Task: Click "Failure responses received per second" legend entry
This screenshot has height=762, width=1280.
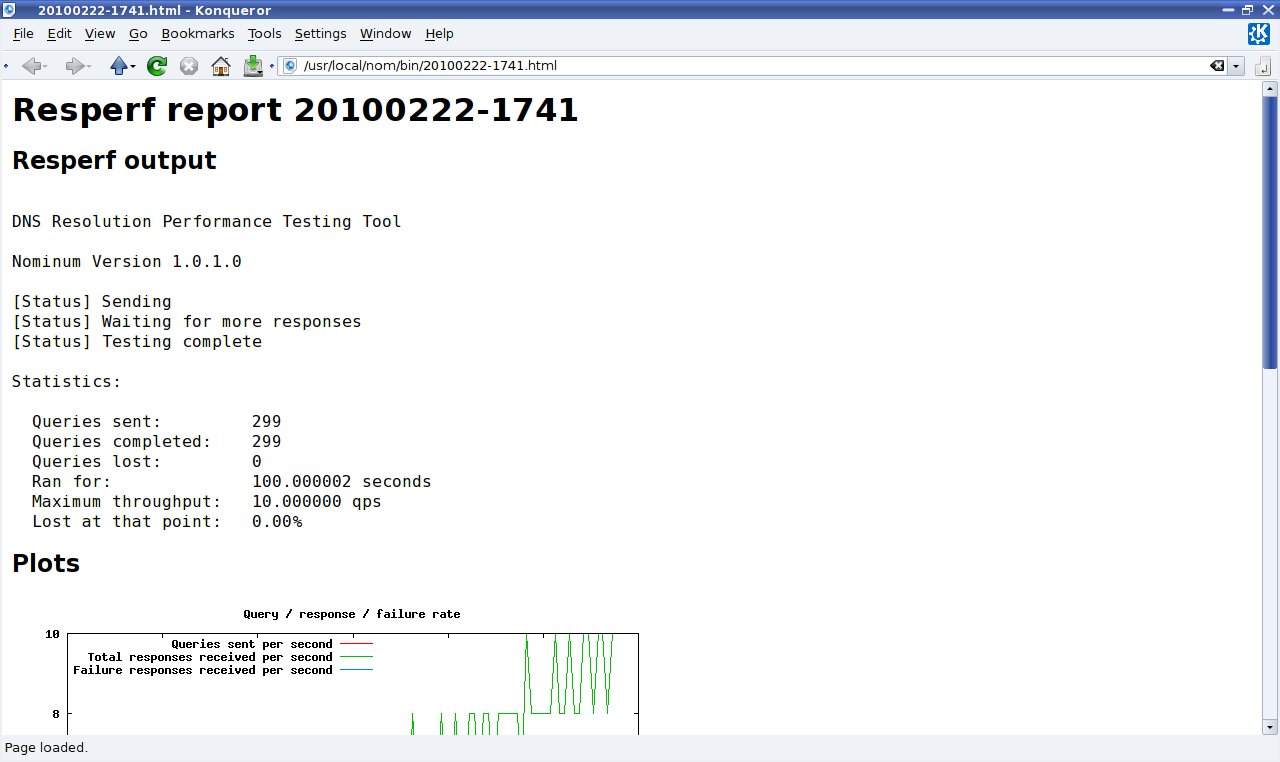Action: [223, 670]
